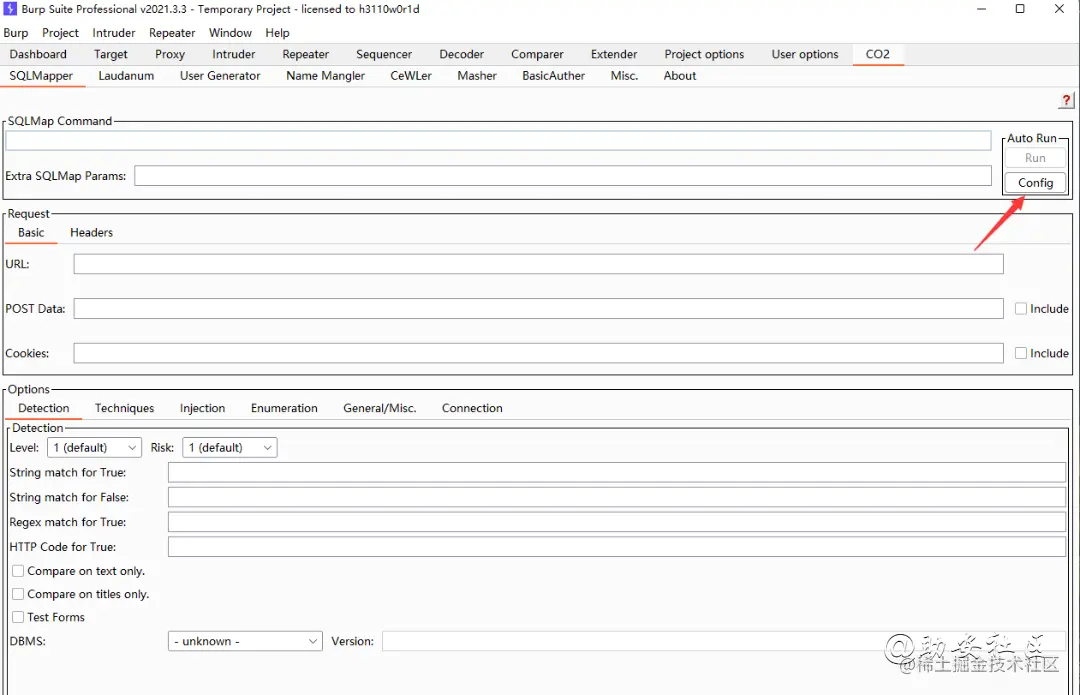Select the Basic request tab

tap(31, 233)
